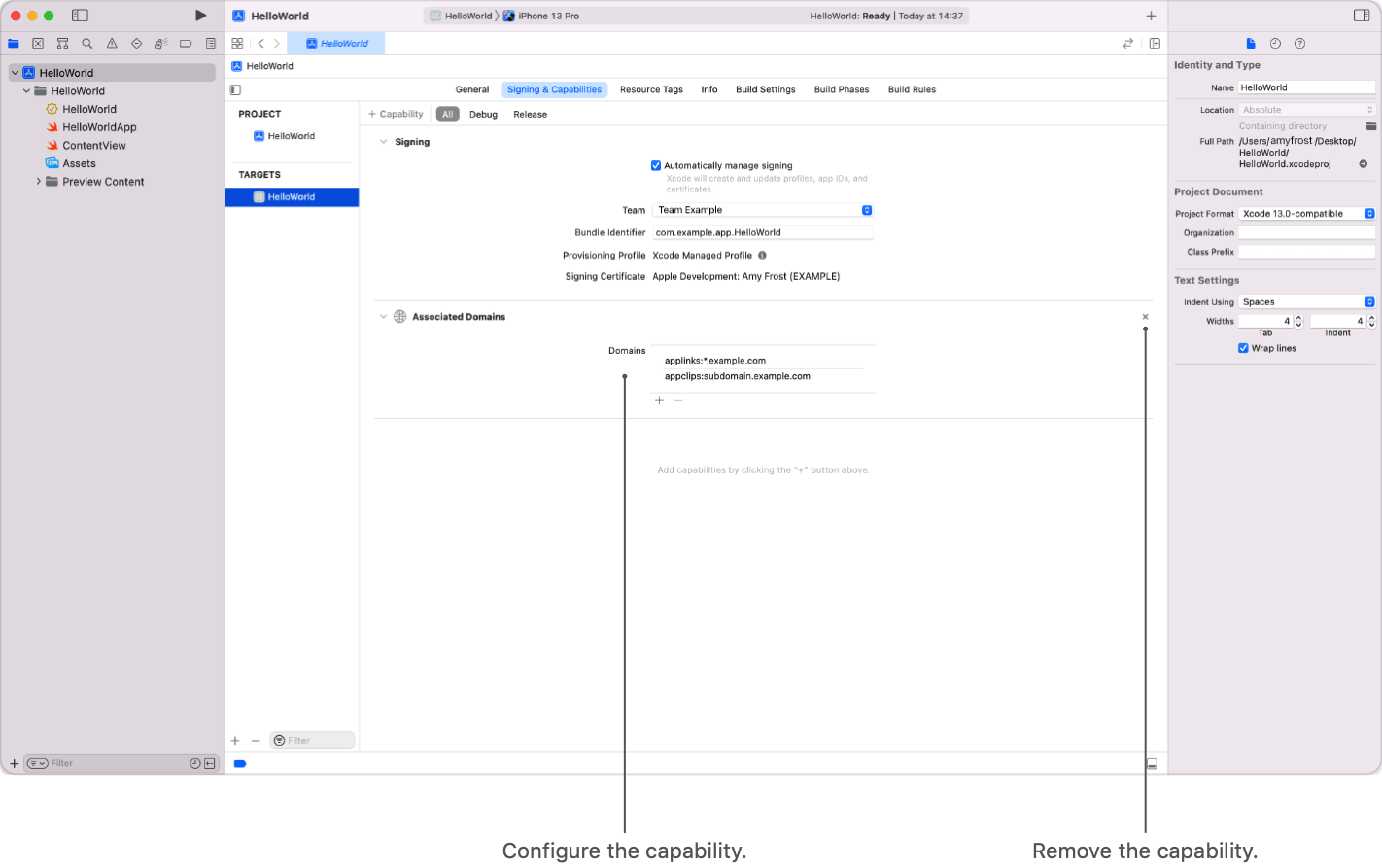Image resolution: width=1382 pixels, height=868 pixels.
Task: Select the Release configuration filter
Action: (530, 115)
